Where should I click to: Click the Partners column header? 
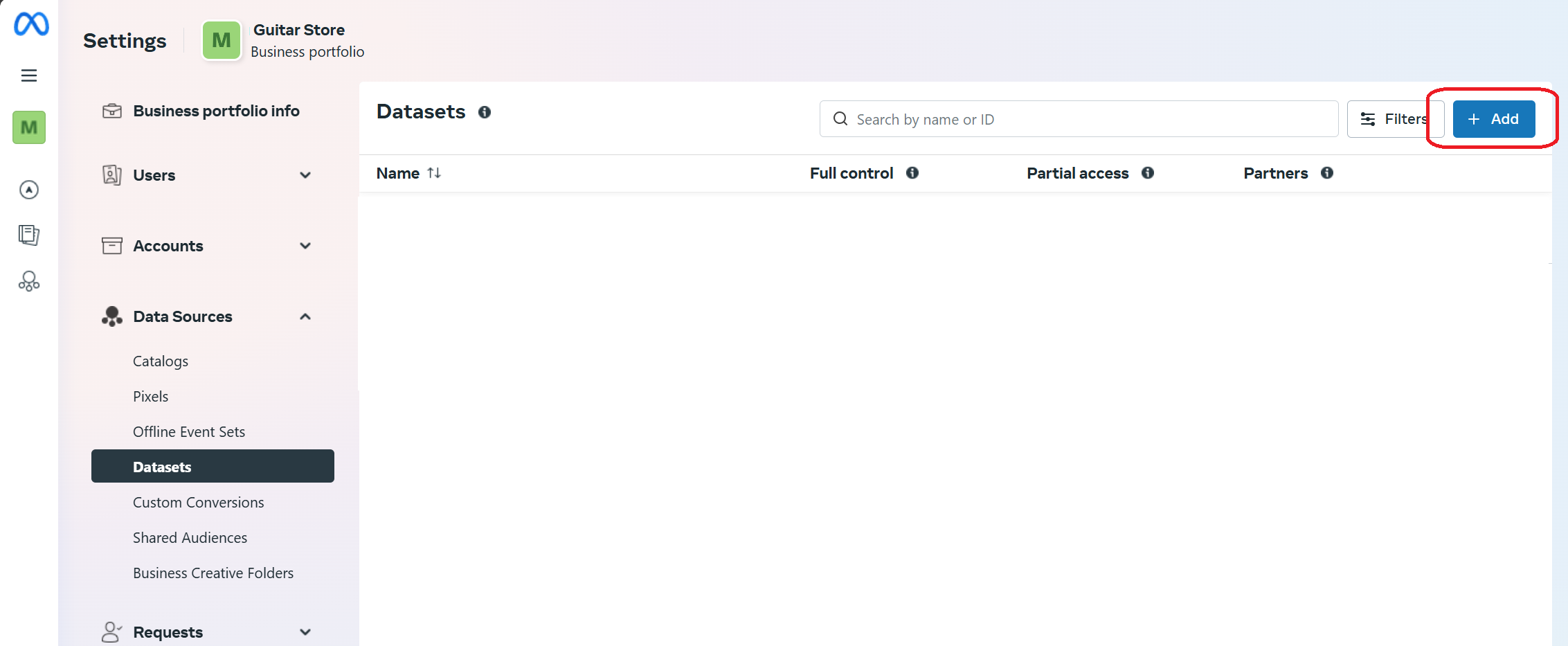click(x=1275, y=173)
